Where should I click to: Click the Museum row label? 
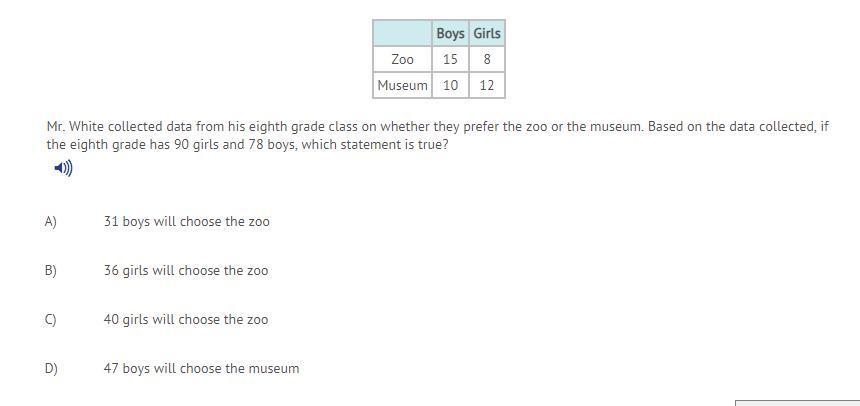(x=403, y=85)
